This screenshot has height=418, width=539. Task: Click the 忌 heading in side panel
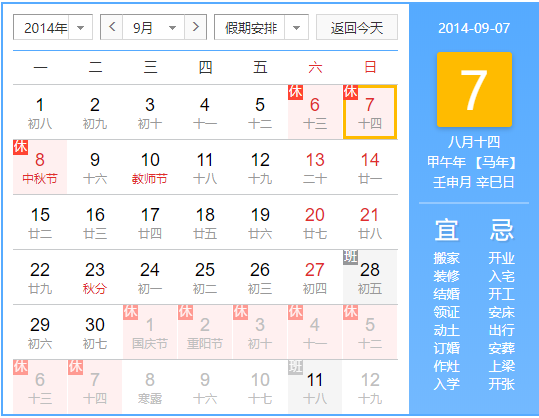(502, 230)
